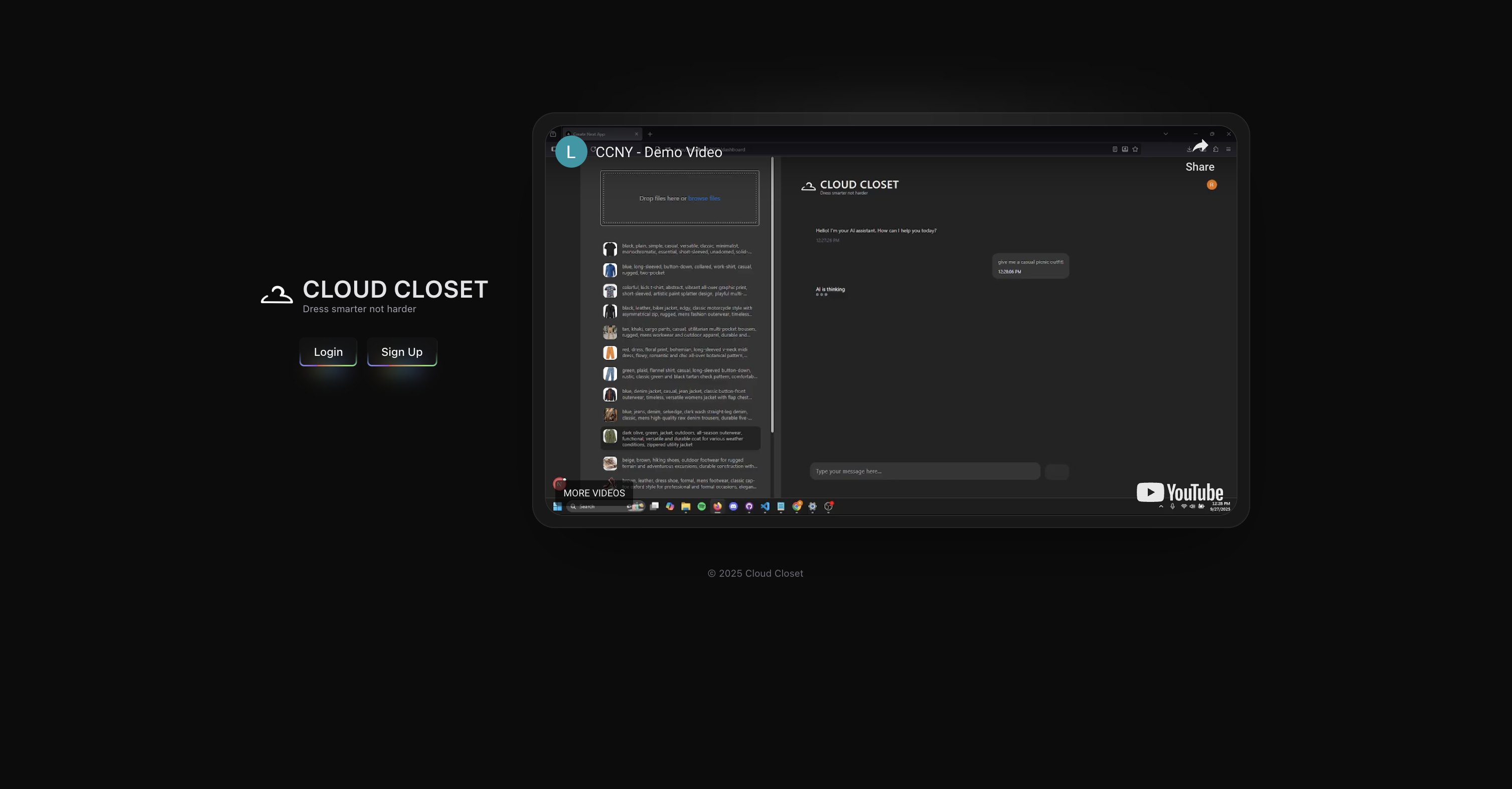1512x789 pixels.
Task: Click the hanger logo beside Cloud Closet heading
Action: [x=276, y=295]
